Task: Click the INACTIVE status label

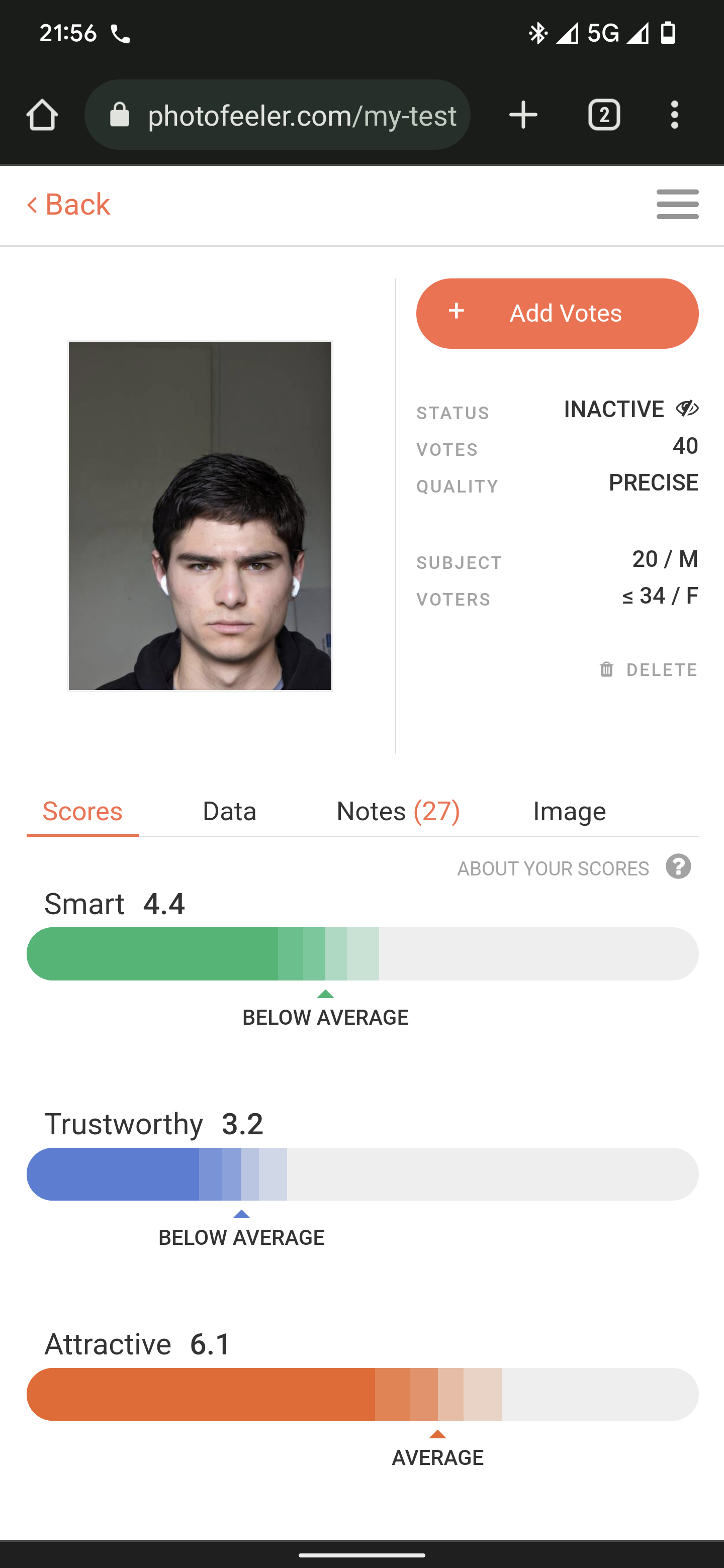Action: 614,409
